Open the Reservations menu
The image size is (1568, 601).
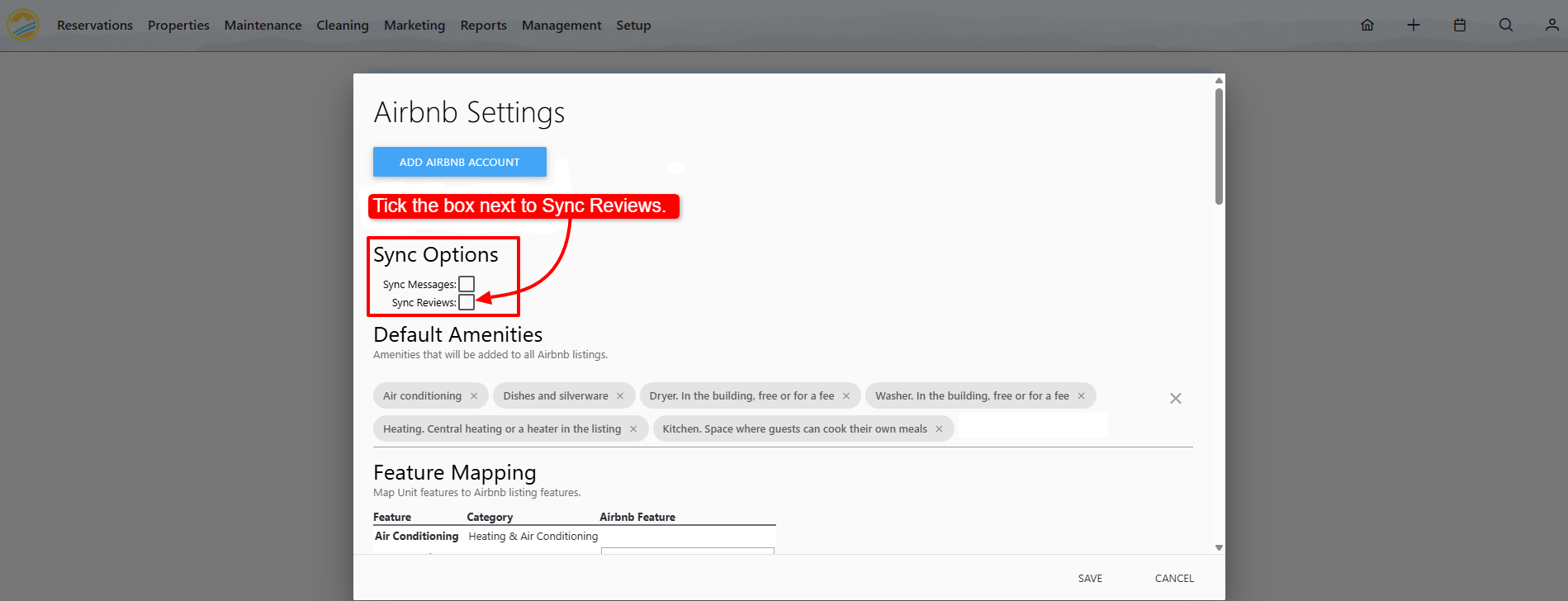[x=95, y=26]
